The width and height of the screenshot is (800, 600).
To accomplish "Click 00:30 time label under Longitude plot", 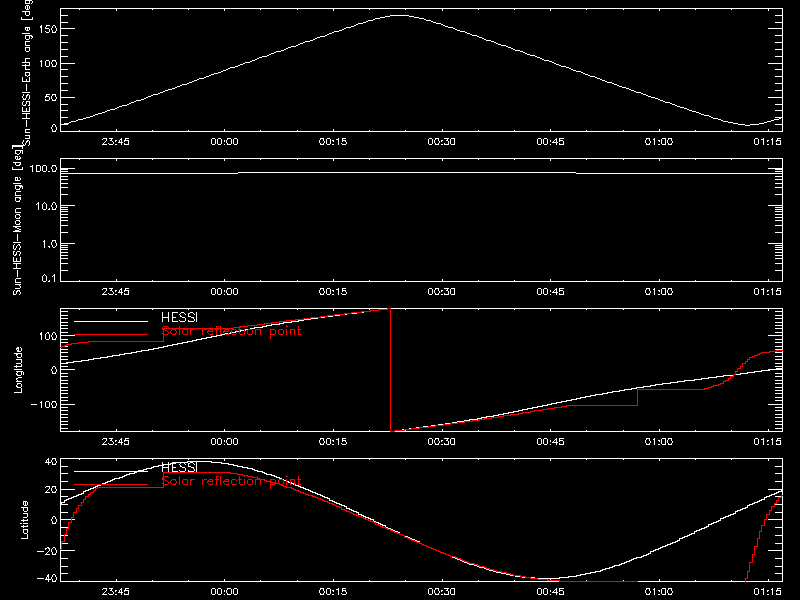I will click(442, 442).
